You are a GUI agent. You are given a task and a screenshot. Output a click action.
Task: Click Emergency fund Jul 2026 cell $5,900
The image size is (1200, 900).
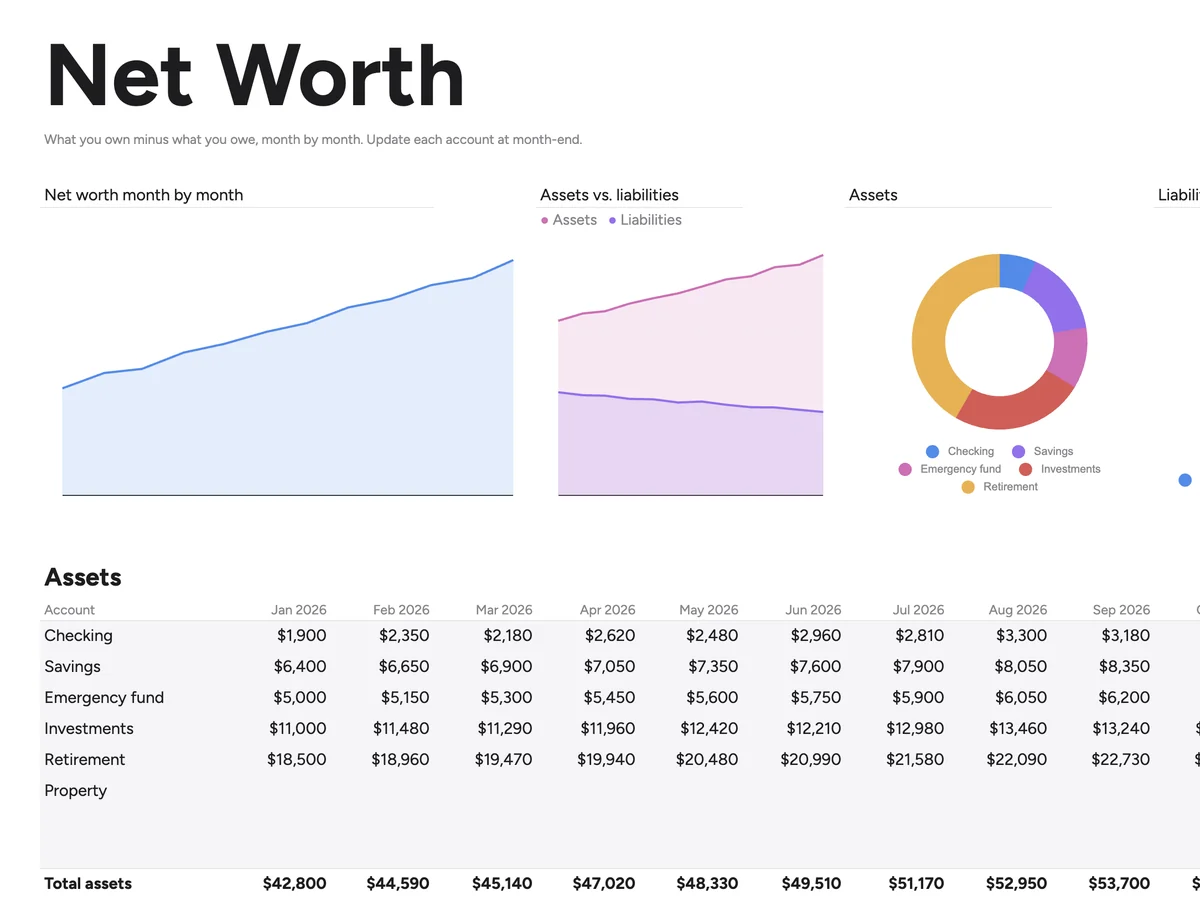pyautogui.click(x=919, y=698)
